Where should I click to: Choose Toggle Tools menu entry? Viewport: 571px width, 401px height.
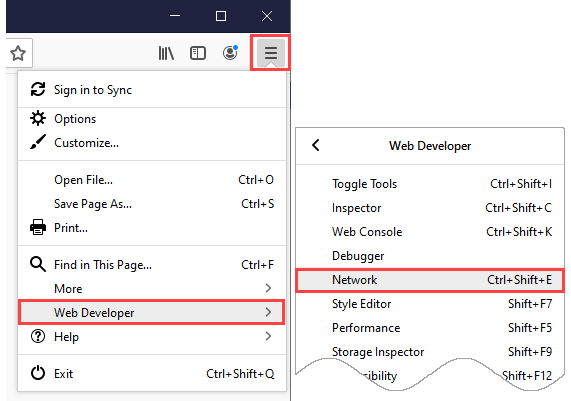coord(430,184)
